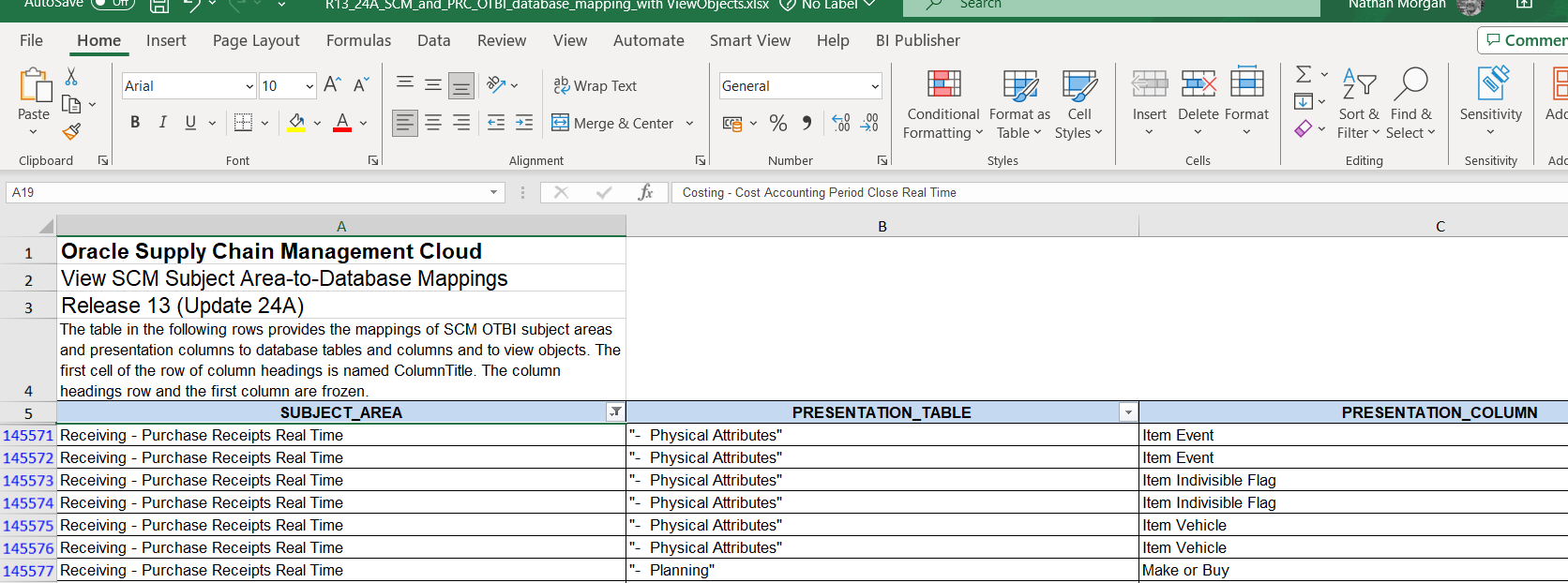Click the Borders icon
Image resolution: width=1568 pixels, height=583 pixels.
click(x=243, y=123)
